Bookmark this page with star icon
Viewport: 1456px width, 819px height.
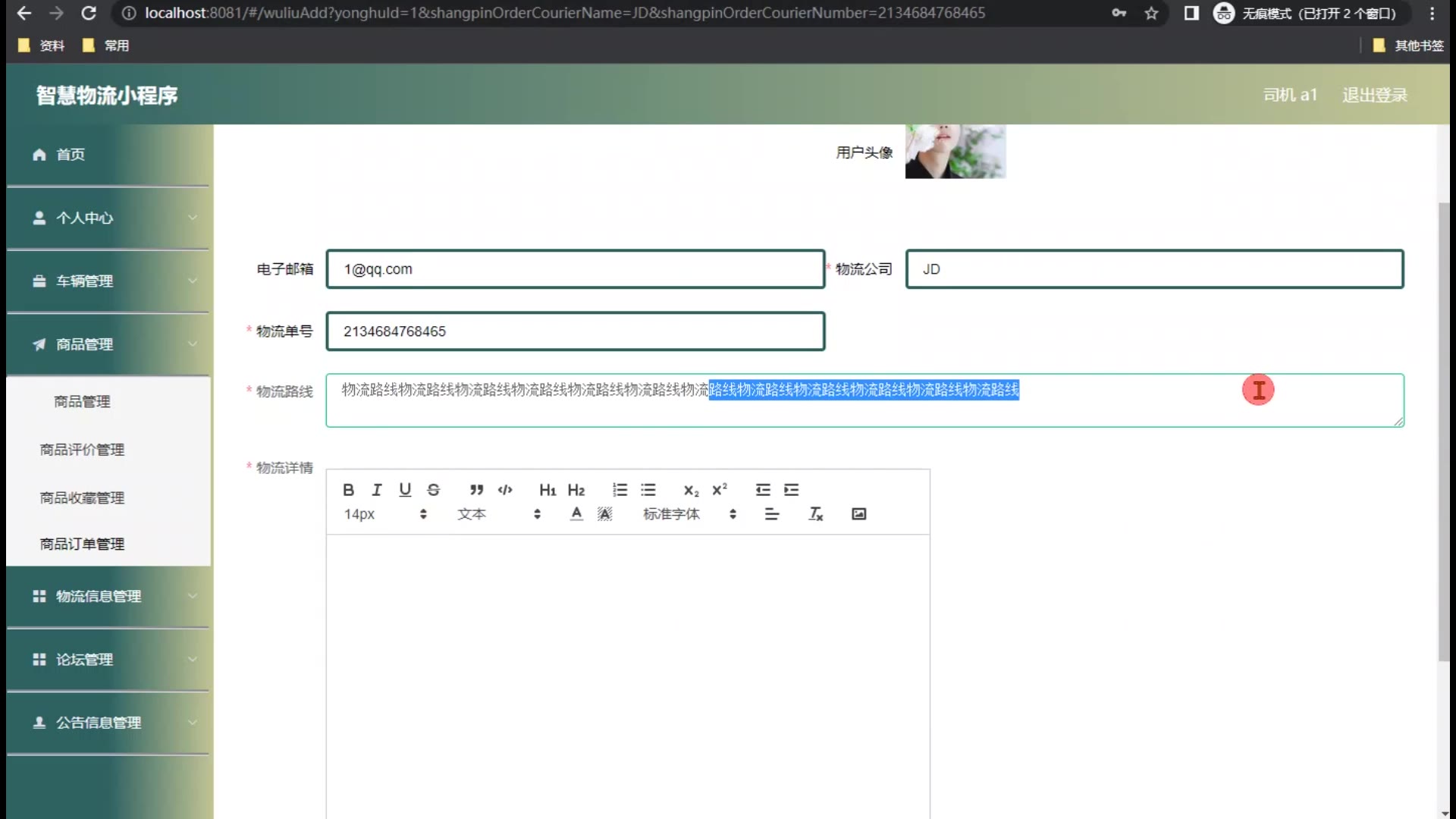(1151, 13)
